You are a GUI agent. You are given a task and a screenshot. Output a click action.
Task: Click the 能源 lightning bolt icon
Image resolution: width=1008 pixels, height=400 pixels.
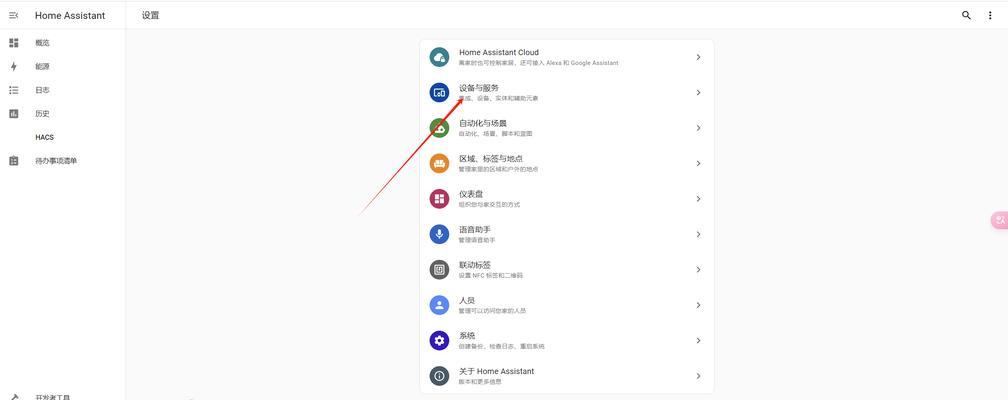(14, 66)
